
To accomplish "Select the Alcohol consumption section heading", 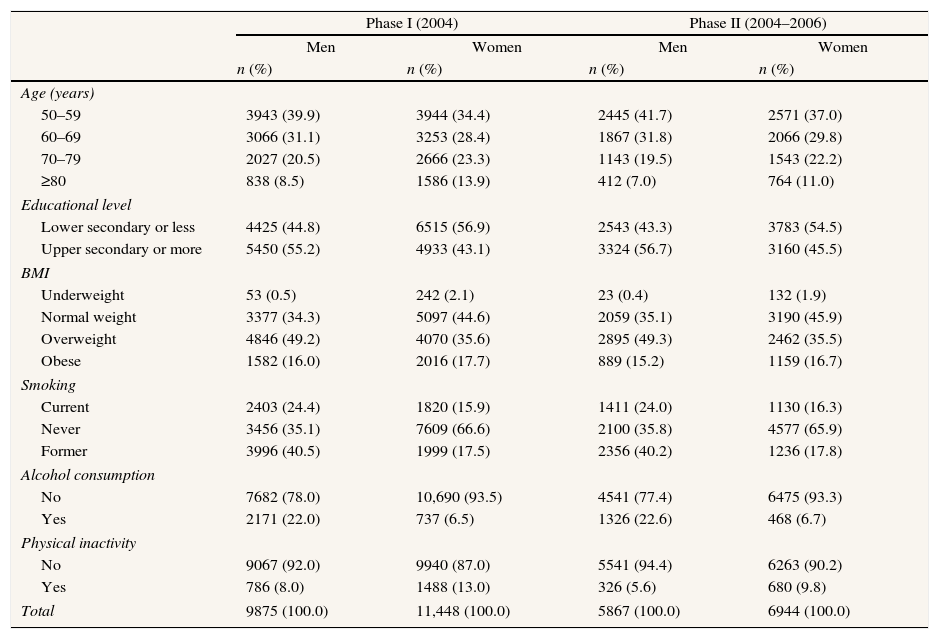I will pyautogui.click(x=88, y=475).
